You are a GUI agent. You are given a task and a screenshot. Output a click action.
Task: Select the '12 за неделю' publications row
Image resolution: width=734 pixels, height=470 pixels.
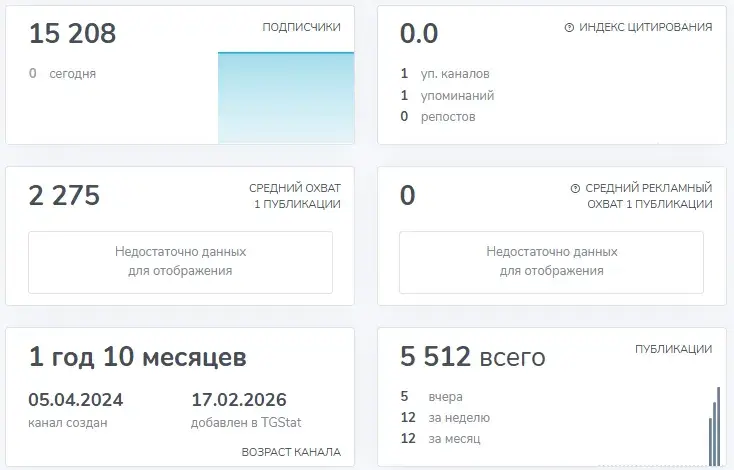[x=445, y=418]
